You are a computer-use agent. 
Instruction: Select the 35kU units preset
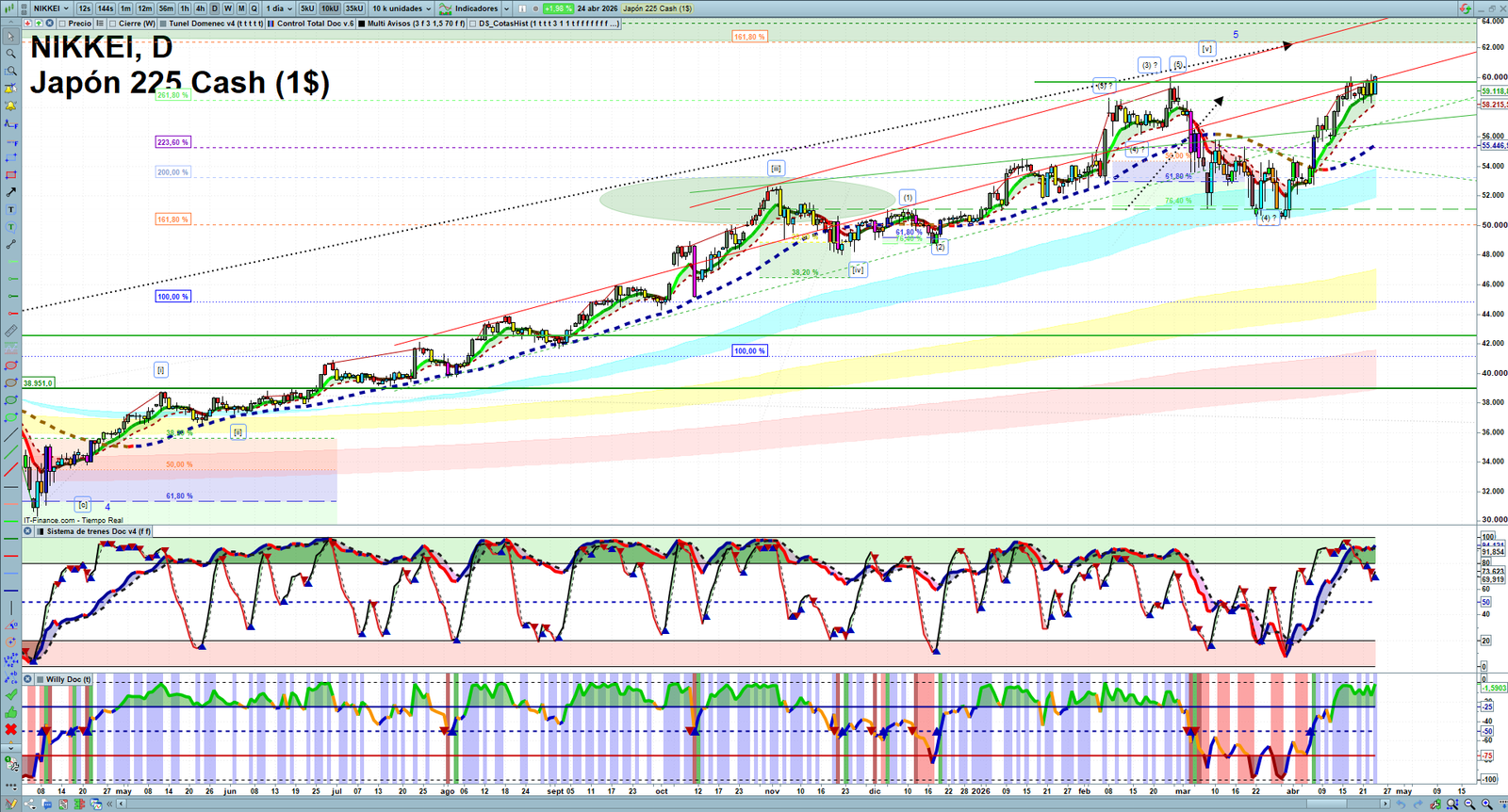pos(354,8)
